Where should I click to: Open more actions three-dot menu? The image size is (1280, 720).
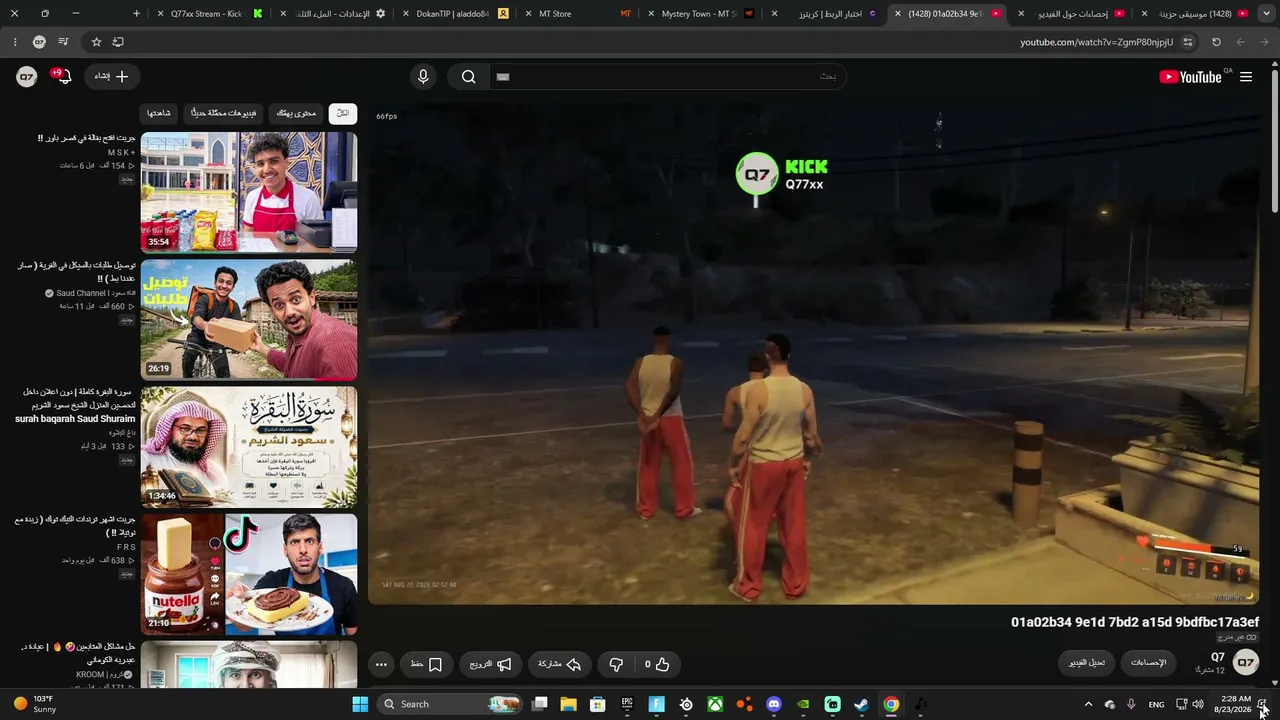[x=381, y=664]
